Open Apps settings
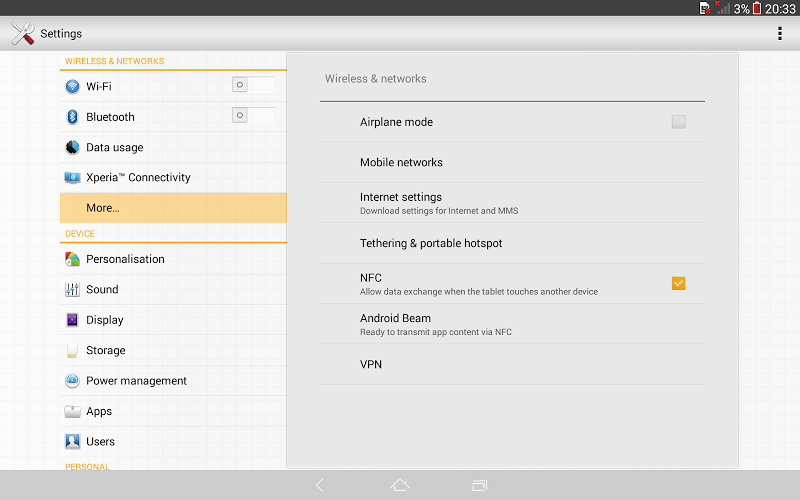Image resolution: width=800 pixels, height=500 pixels. [x=173, y=411]
